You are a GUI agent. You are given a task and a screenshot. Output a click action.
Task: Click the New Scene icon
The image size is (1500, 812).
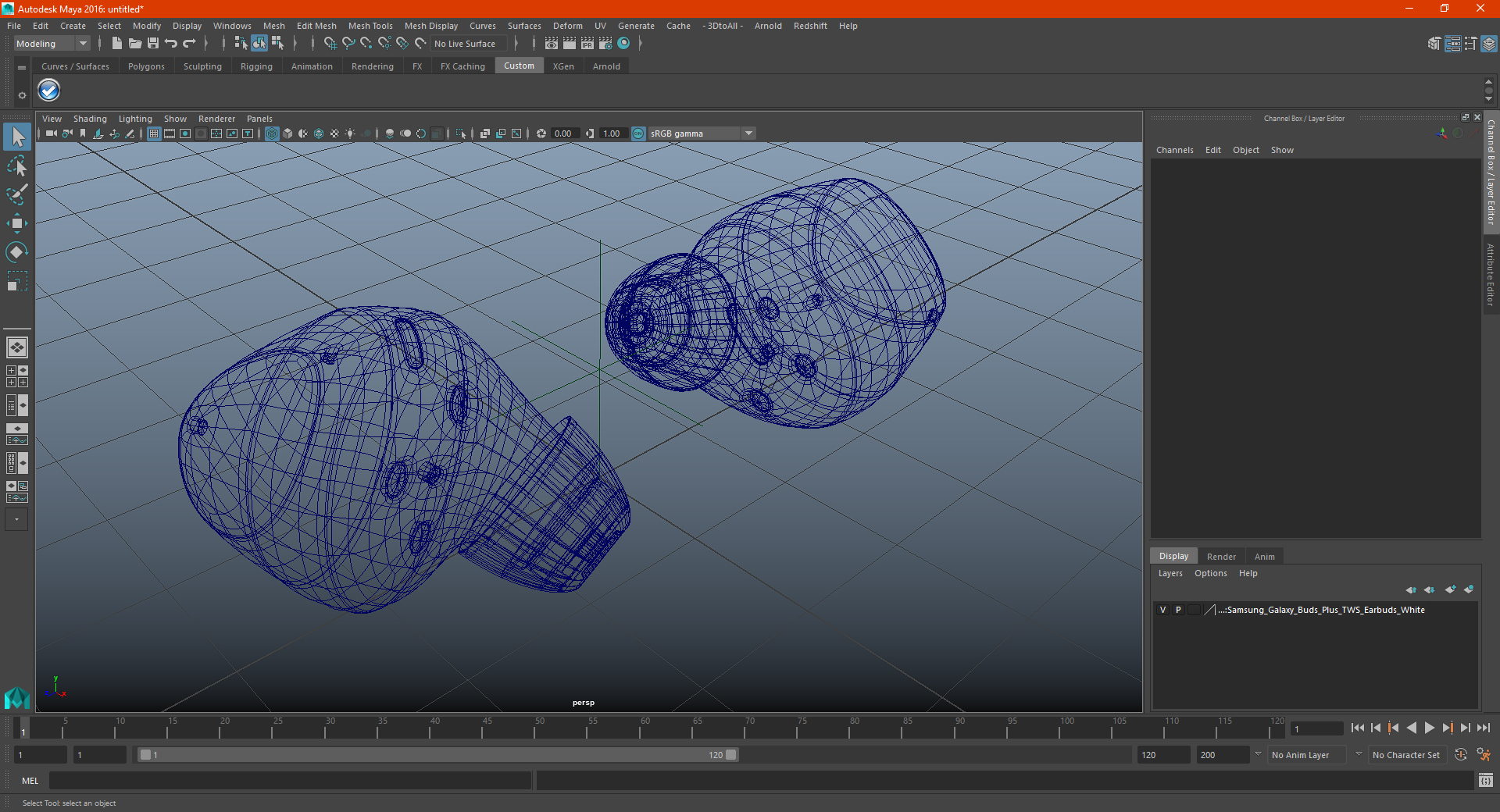116,44
